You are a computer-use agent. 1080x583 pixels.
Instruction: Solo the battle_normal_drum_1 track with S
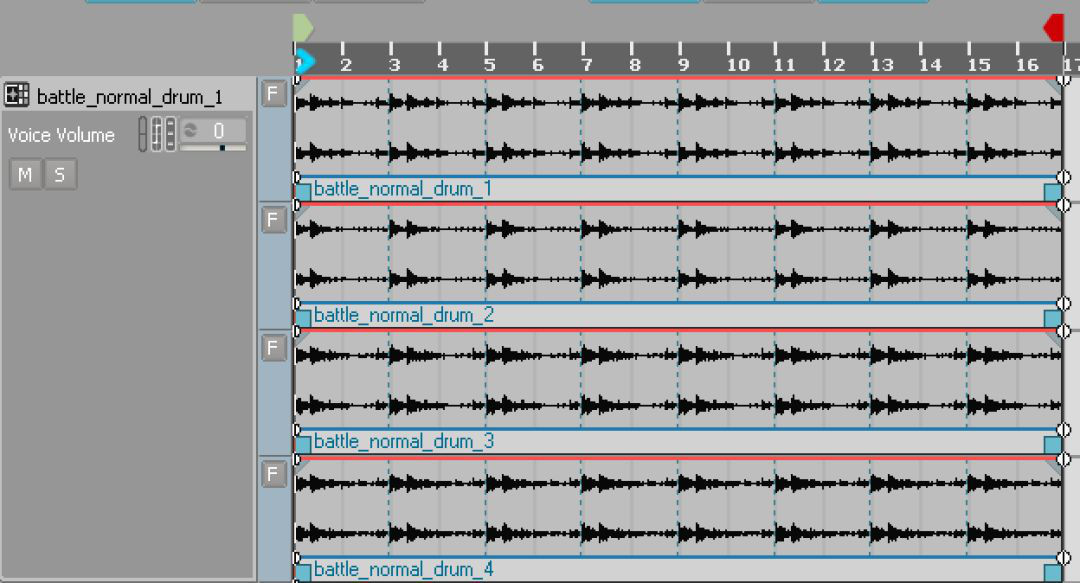60,174
